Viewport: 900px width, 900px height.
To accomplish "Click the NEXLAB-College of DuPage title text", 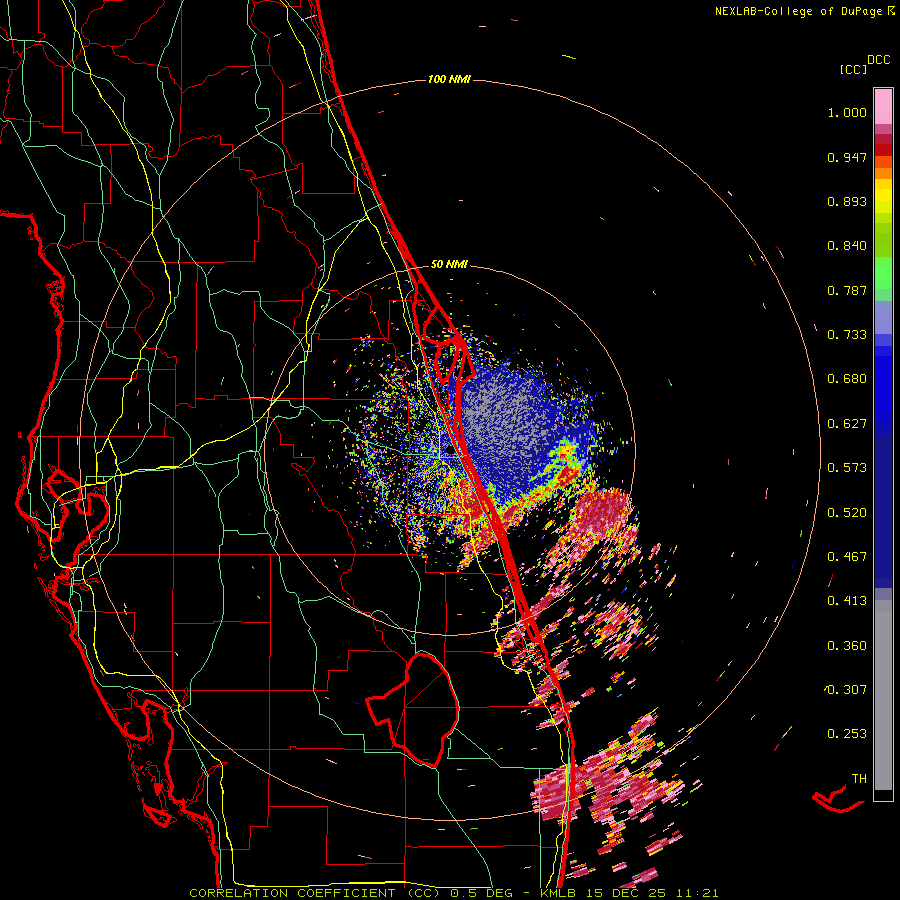I will click(x=799, y=11).
